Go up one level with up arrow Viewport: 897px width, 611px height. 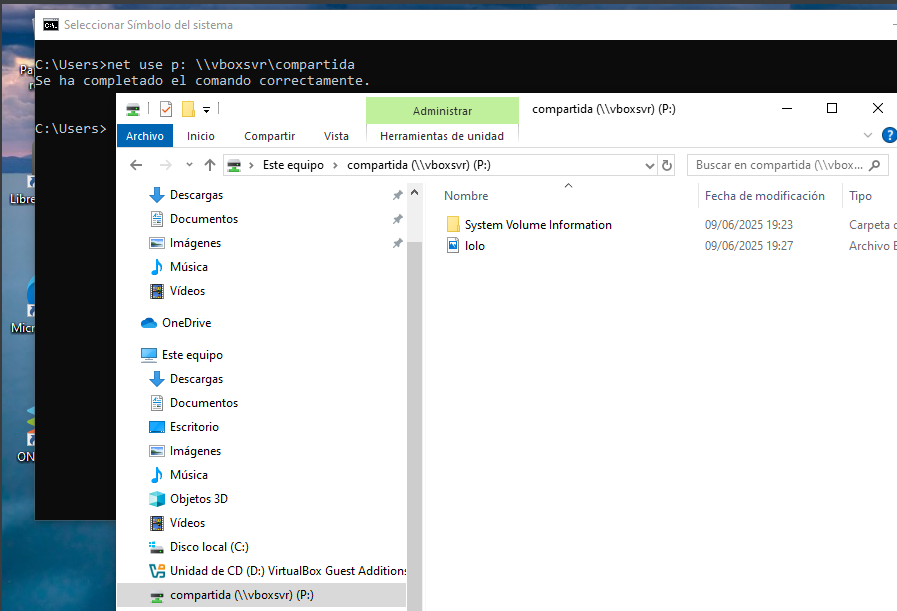pos(210,165)
